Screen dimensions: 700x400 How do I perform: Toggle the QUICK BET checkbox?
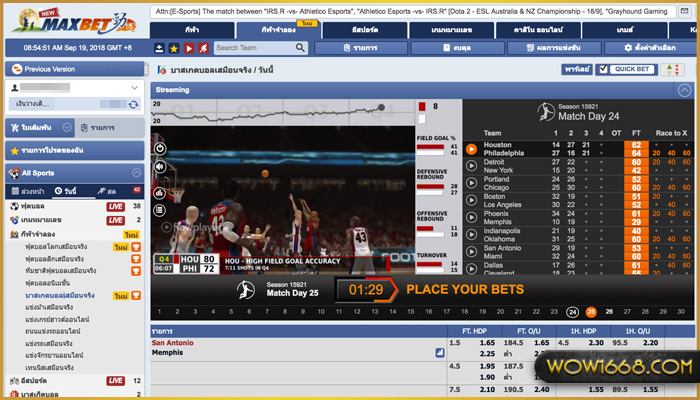pyautogui.click(x=603, y=70)
